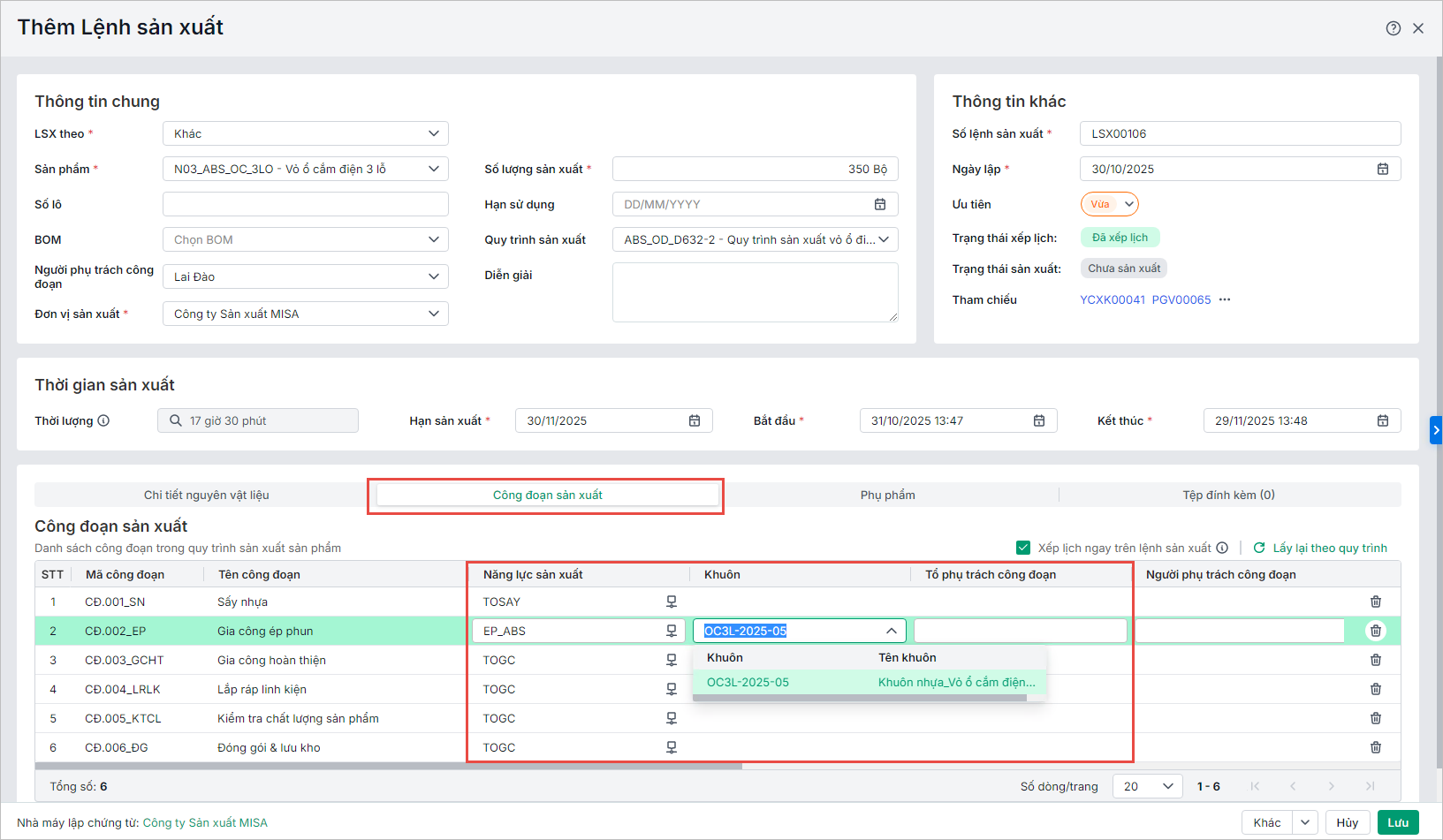Switch to Chi tiết nguyên vật liệu tab

pyautogui.click(x=206, y=495)
